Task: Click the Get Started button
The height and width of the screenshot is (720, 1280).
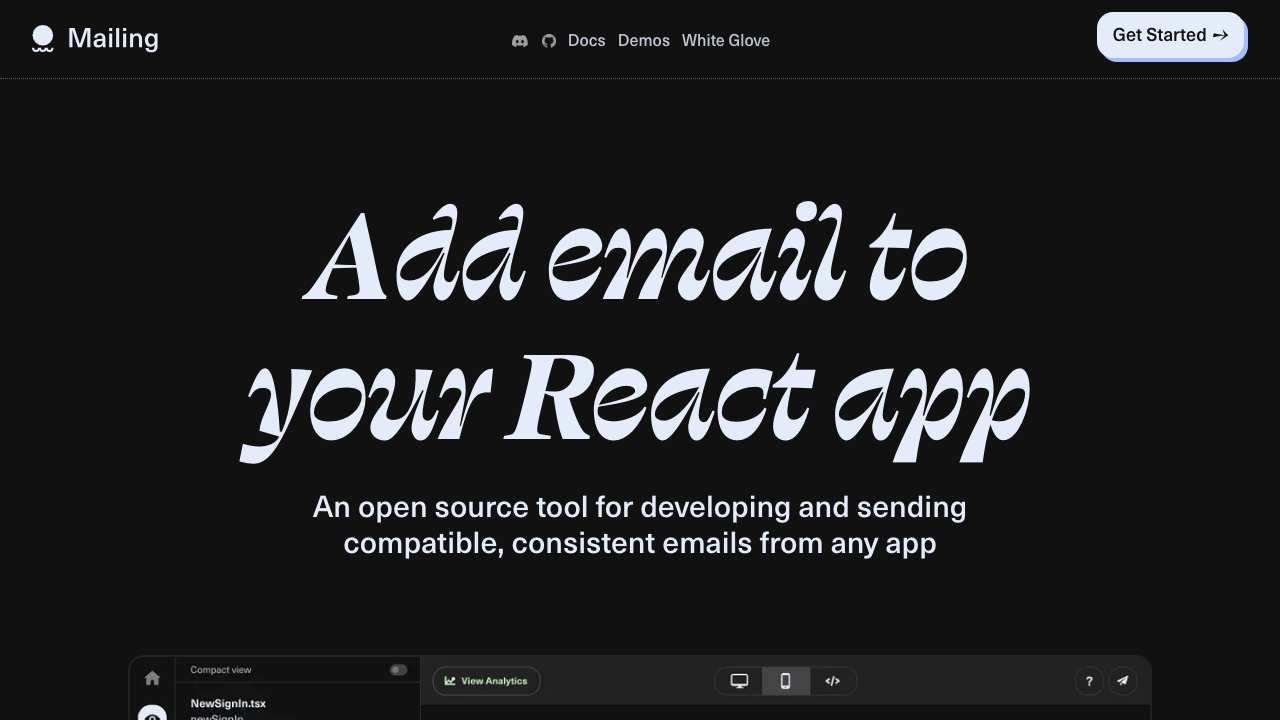Action: 1171,35
